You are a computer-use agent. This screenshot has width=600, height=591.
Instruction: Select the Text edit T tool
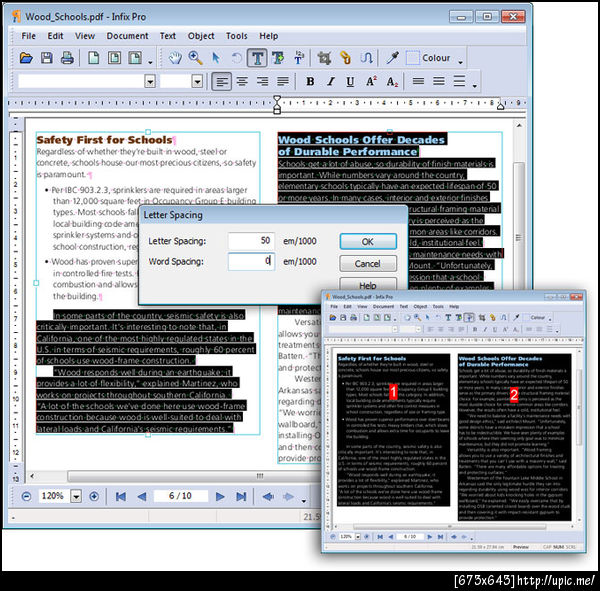click(257, 58)
